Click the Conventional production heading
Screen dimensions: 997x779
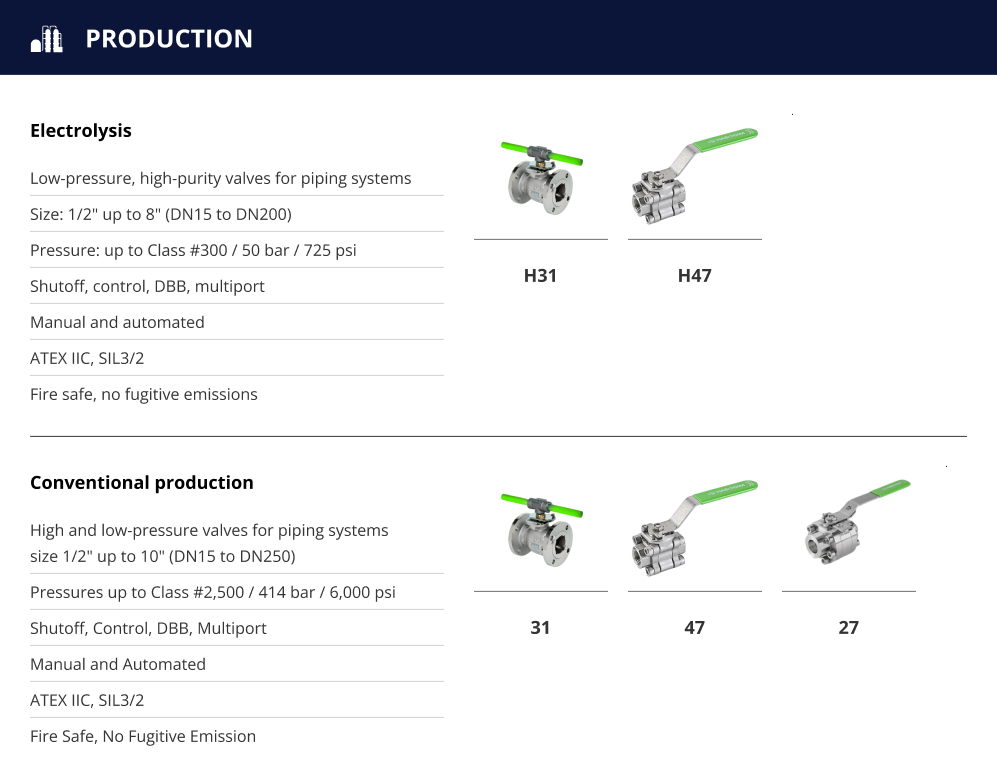142,483
